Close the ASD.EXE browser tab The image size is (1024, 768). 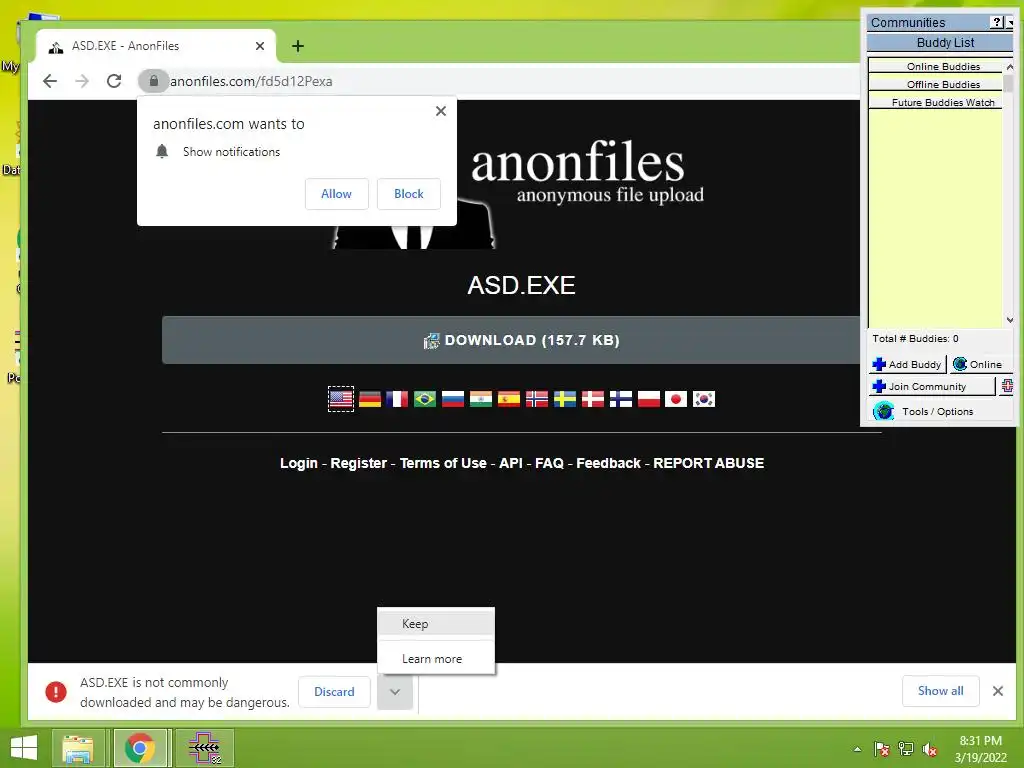(260, 46)
